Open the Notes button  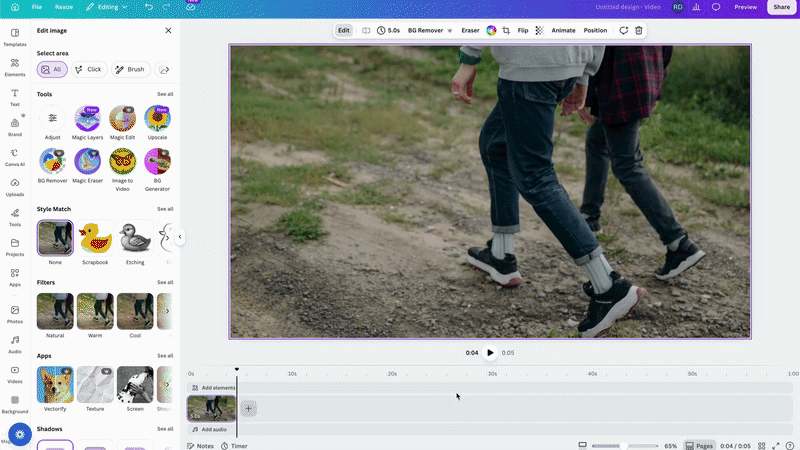coord(201,446)
